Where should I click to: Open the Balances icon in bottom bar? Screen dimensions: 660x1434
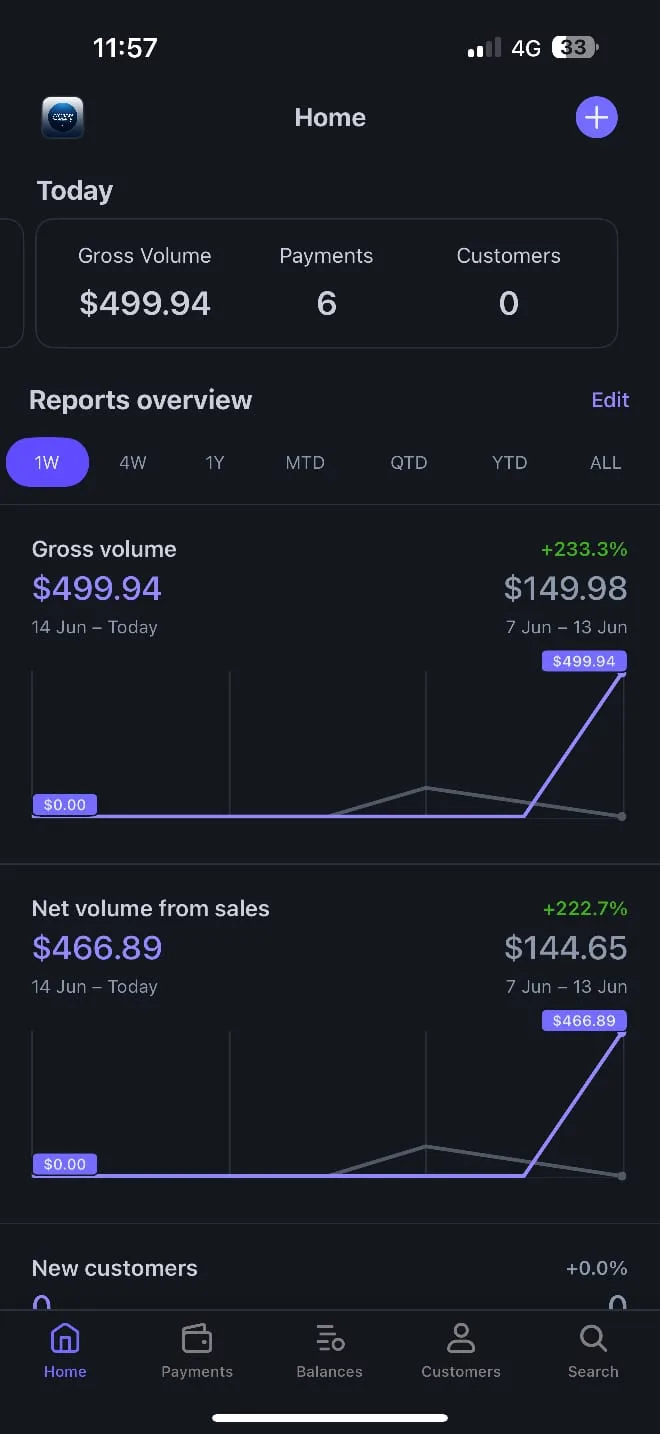[330, 1338]
